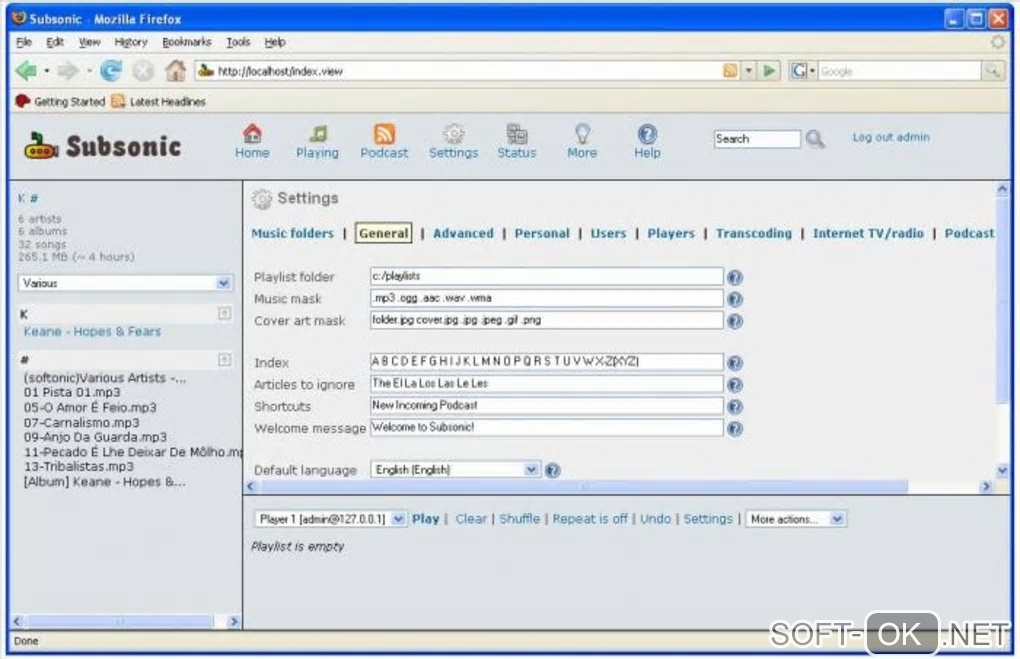Screen dimensions: 1020x659
Task: Click the settings horizontal scrollbar
Action: (584, 486)
